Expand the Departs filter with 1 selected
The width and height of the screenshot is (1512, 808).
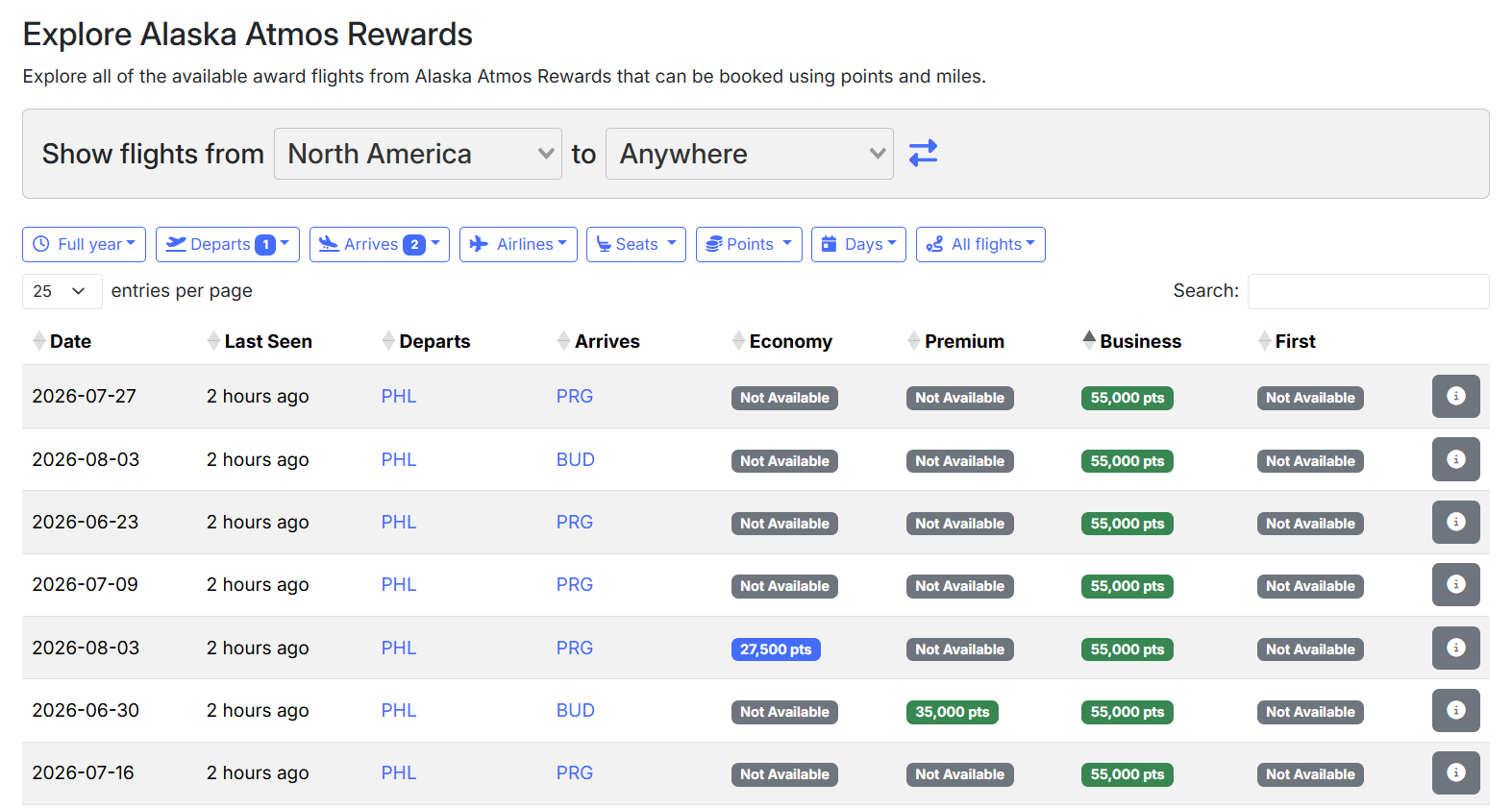(228, 244)
